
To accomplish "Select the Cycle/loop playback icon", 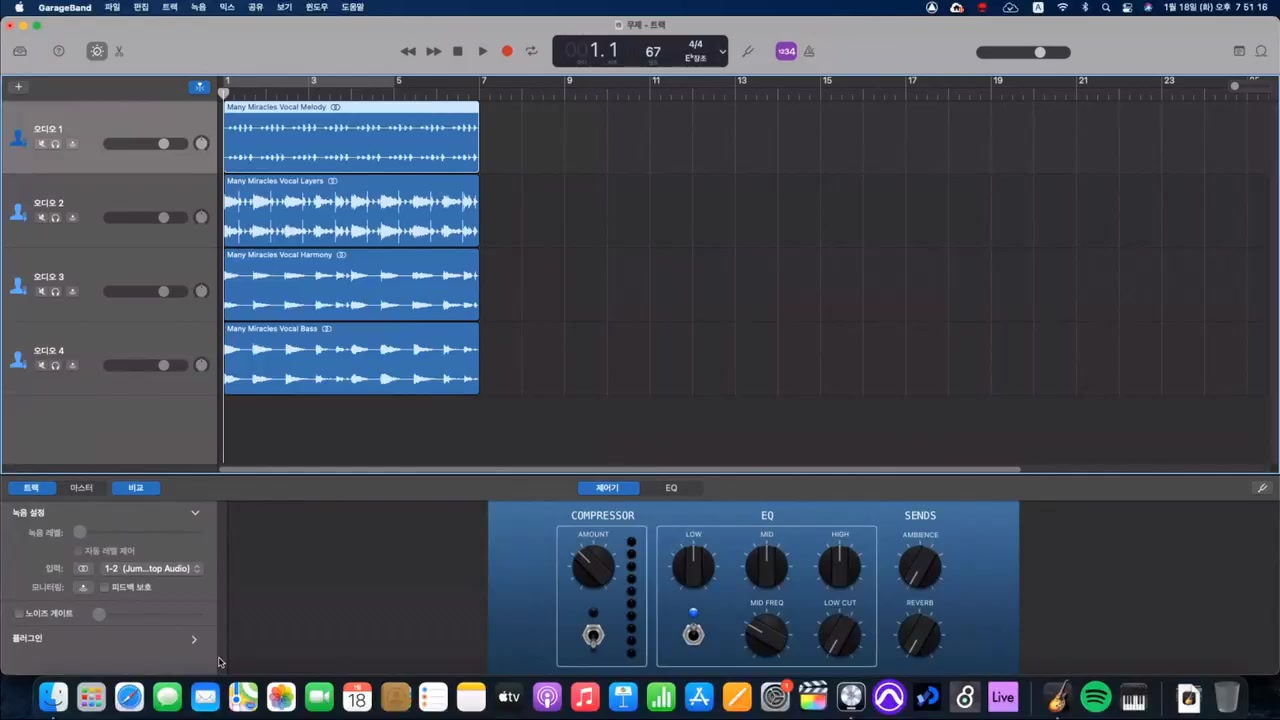I will tap(531, 51).
